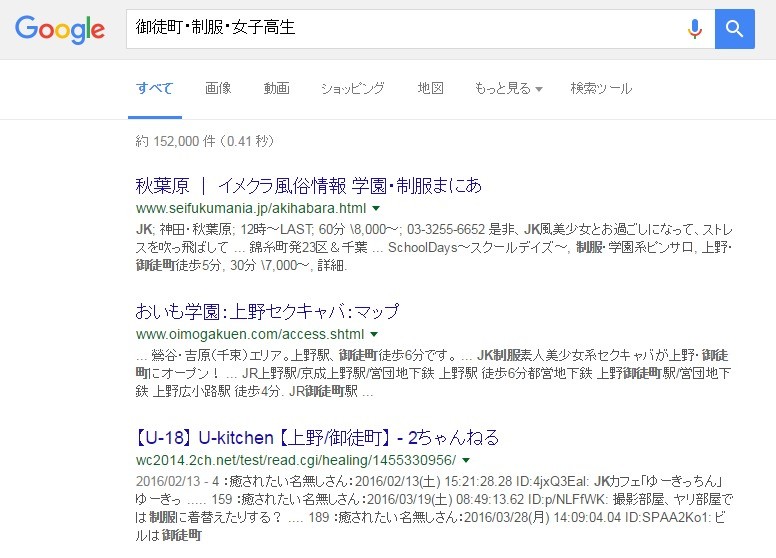The height and width of the screenshot is (558, 776).
Task: Select the すべて tab
Action: coord(154,89)
